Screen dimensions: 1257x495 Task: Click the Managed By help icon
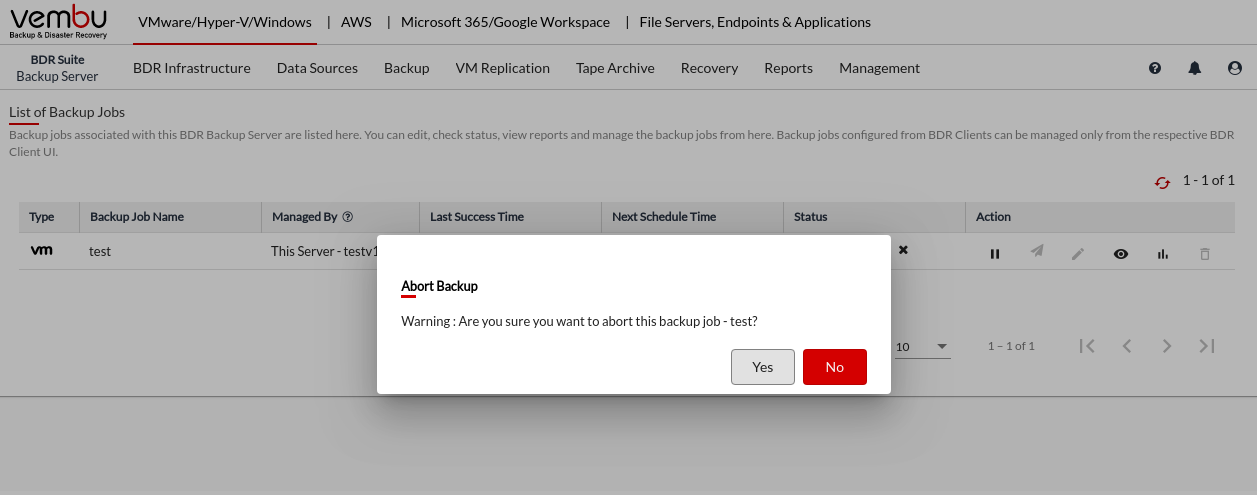point(348,217)
